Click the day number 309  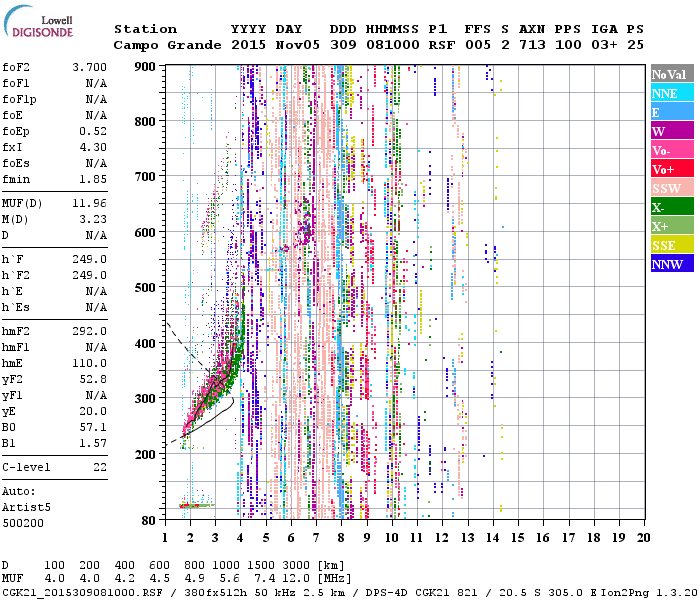point(343,45)
